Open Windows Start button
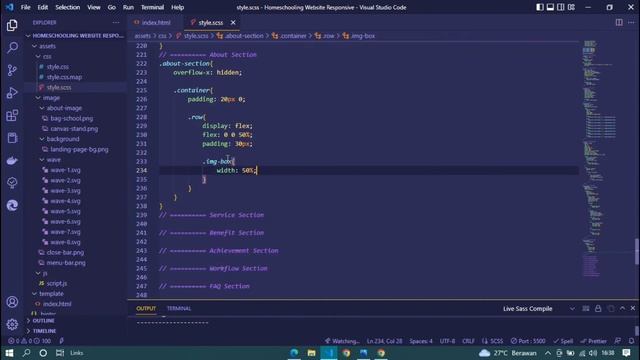The height and width of the screenshot is (360, 640). (9, 353)
